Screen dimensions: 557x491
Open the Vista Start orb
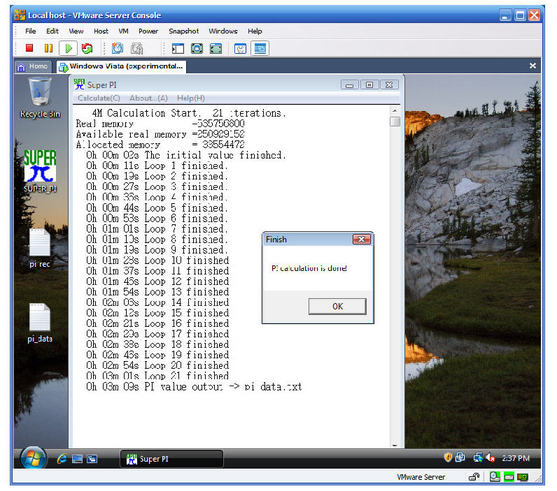pos(33,458)
